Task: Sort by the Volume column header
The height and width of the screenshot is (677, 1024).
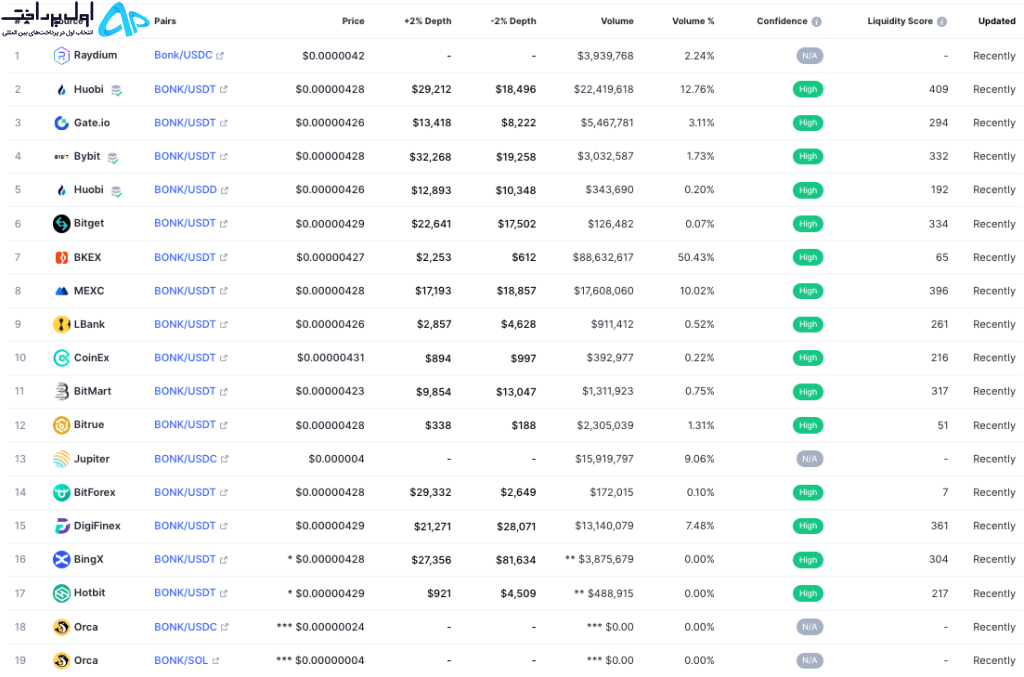Action: (x=617, y=22)
